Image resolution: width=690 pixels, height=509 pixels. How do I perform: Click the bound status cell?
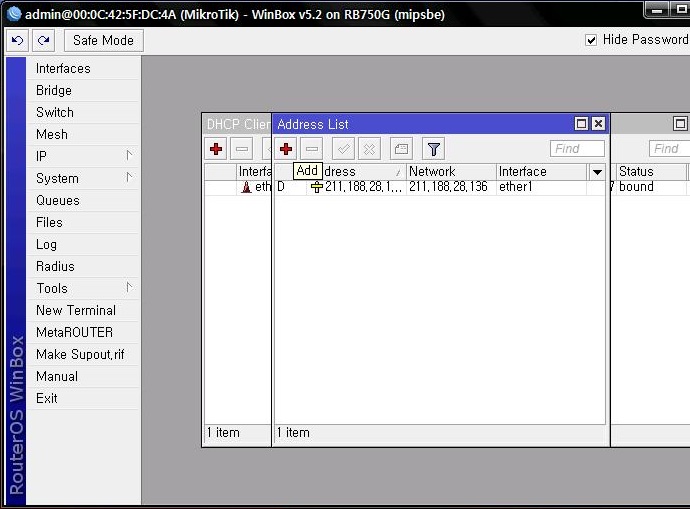636,187
